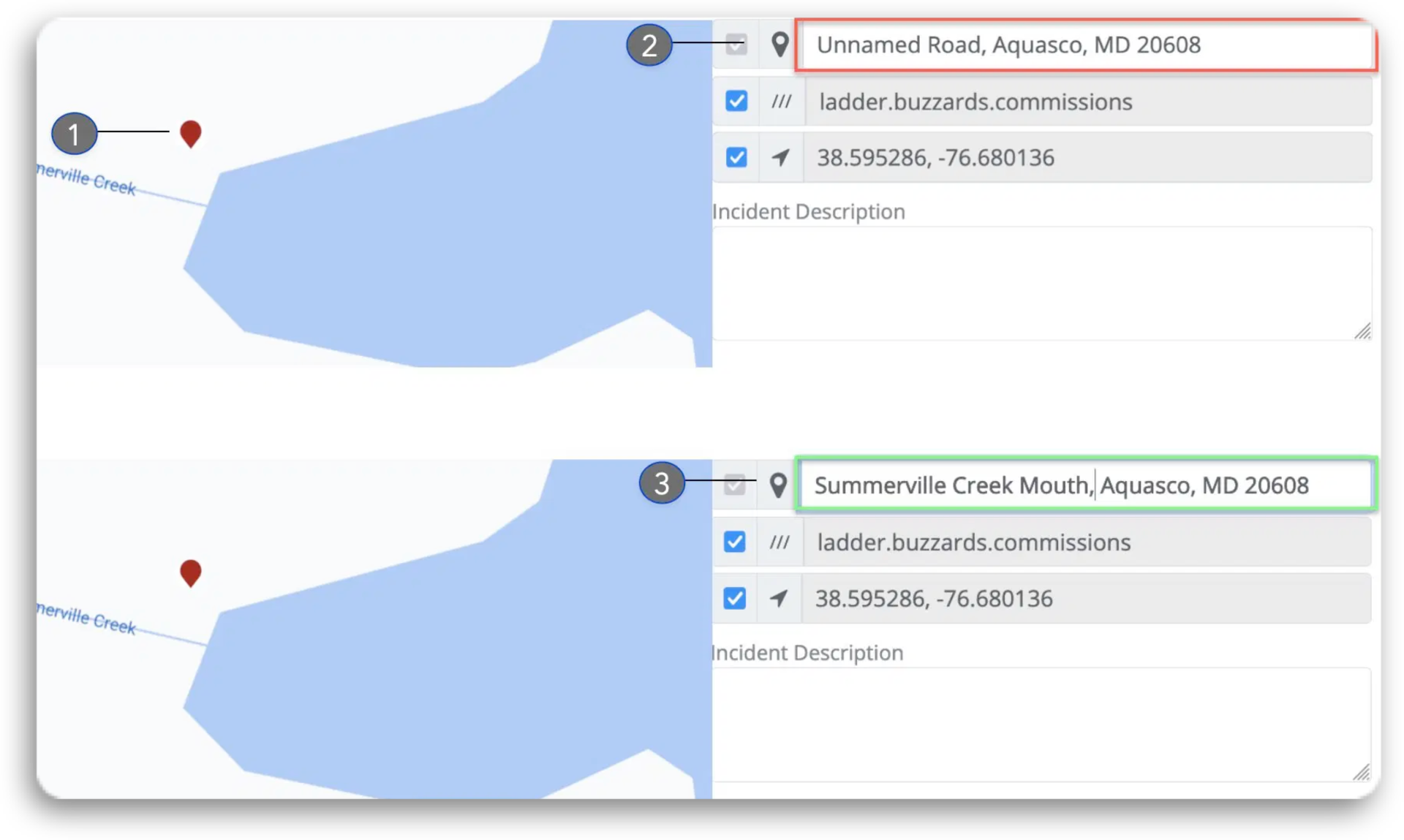1404x840 pixels.
Task: Click the location pin icon beside Unnamed Road address
Action: pos(780,45)
